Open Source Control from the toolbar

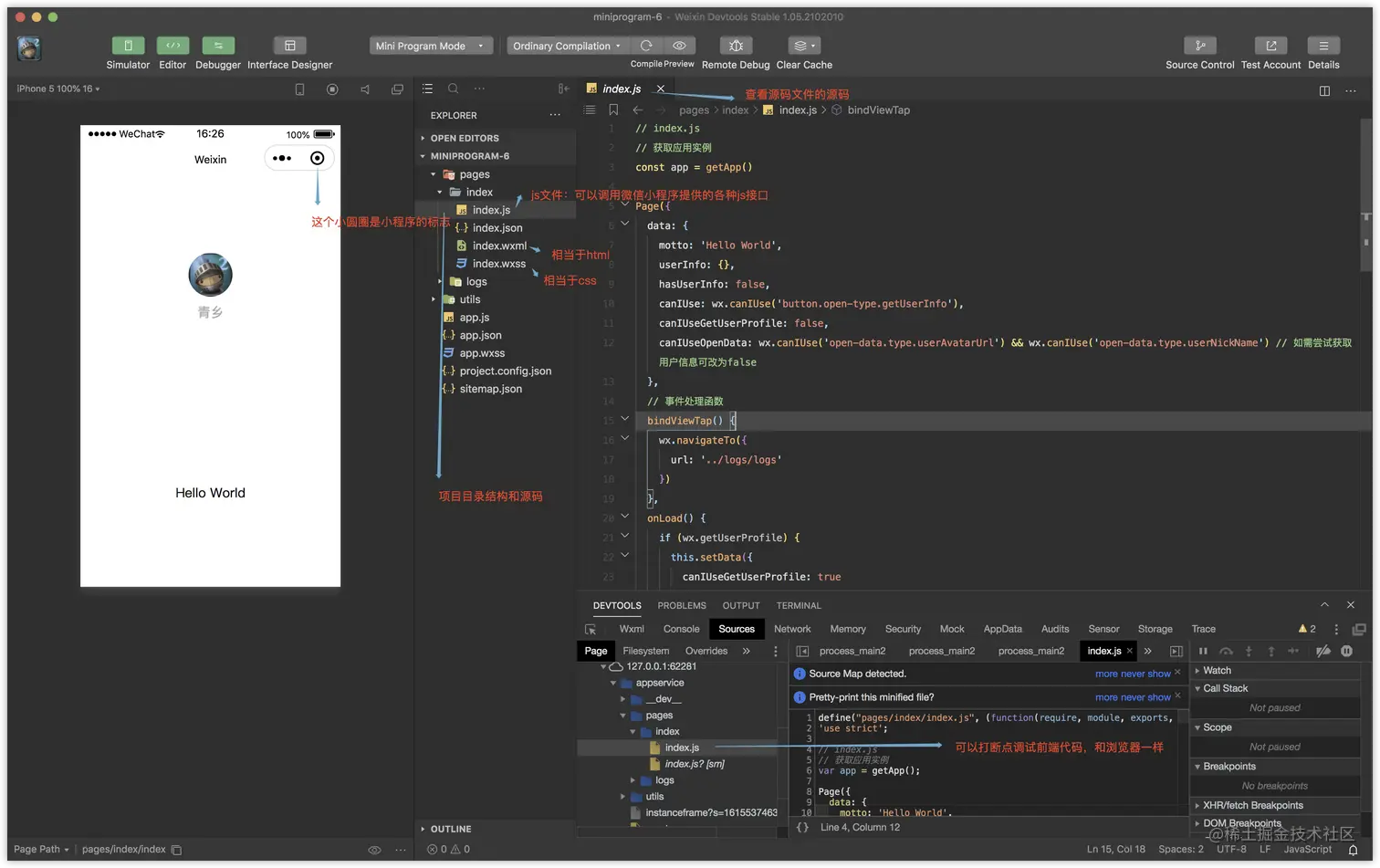(1199, 46)
